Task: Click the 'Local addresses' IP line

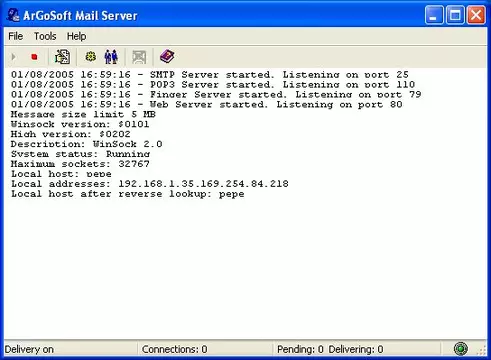Action: tap(150, 184)
